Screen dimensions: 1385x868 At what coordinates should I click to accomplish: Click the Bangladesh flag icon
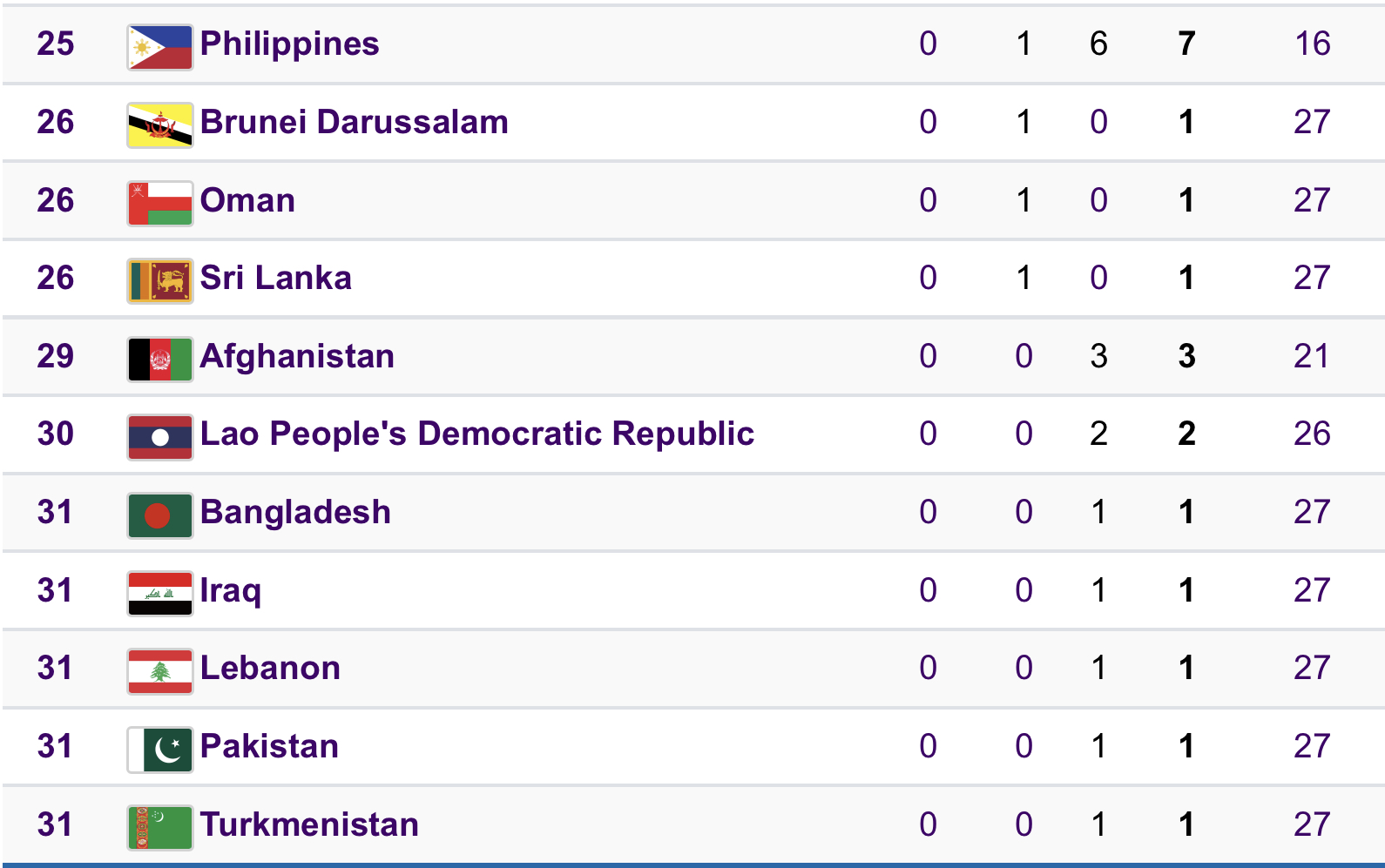coord(159,515)
